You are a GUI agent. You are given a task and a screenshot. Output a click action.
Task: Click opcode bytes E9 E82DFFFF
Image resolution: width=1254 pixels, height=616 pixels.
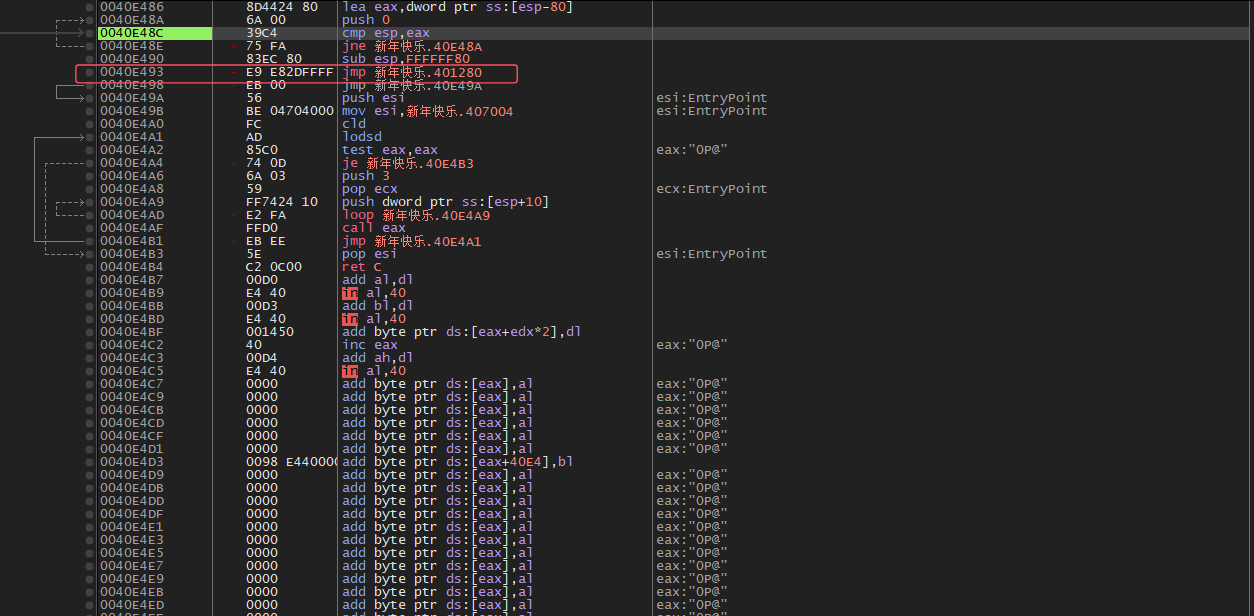coord(290,72)
